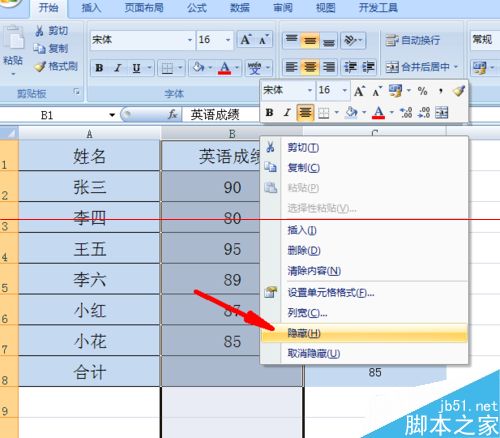Screen dimensions: 500x438
Task: Switch to the 插入 tab
Action: pos(91,7)
